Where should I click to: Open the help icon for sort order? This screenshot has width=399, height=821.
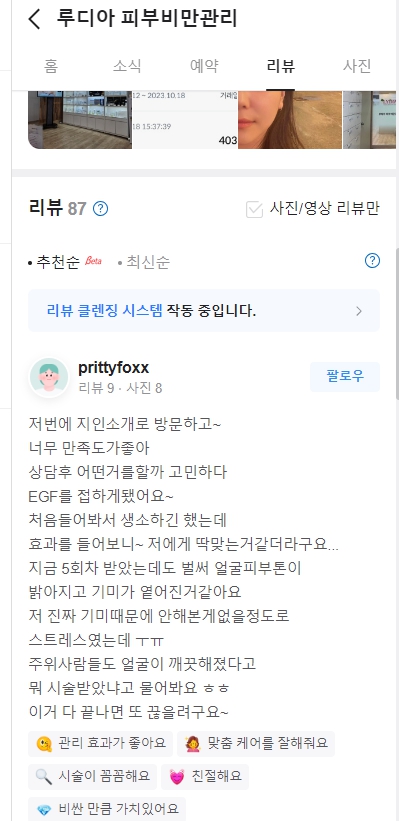[x=372, y=261]
